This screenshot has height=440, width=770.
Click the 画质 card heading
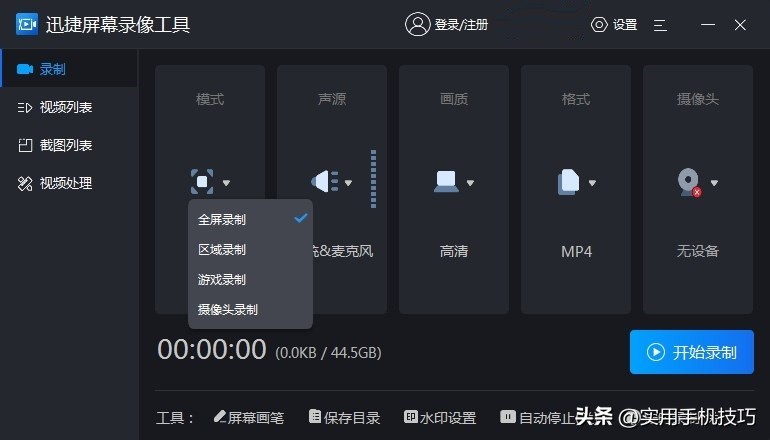coord(454,99)
